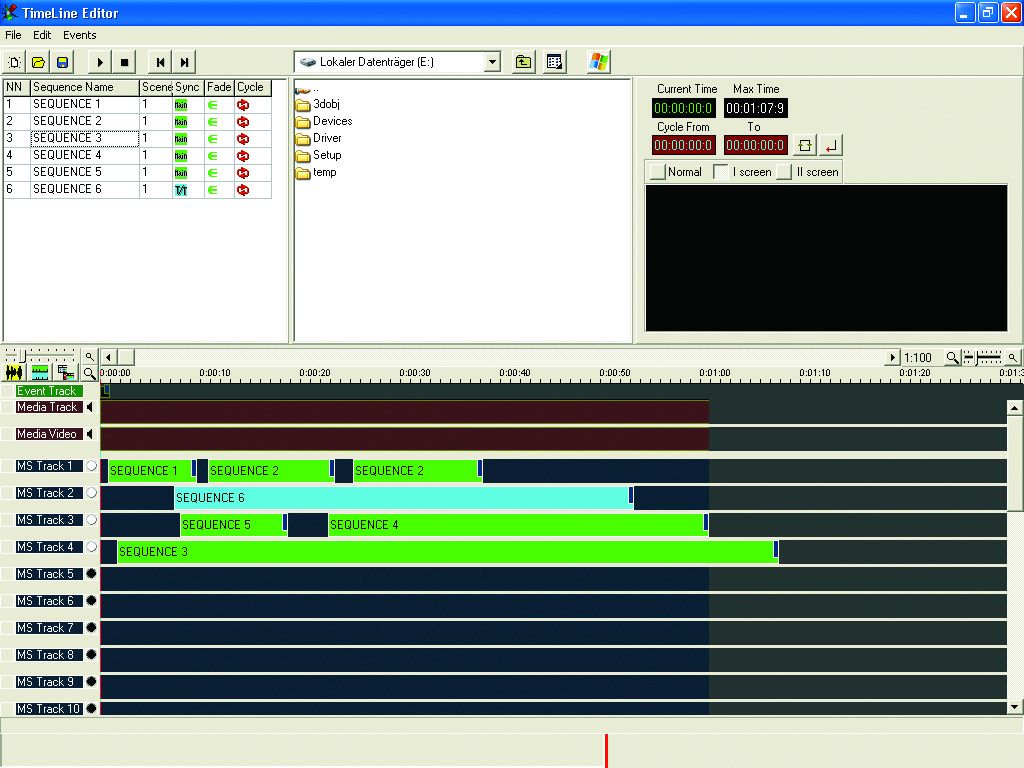The height and width of the screenshot is (768, 1024).
Task: Click the Windows logo toolbar icon
Action: point(598,62)
